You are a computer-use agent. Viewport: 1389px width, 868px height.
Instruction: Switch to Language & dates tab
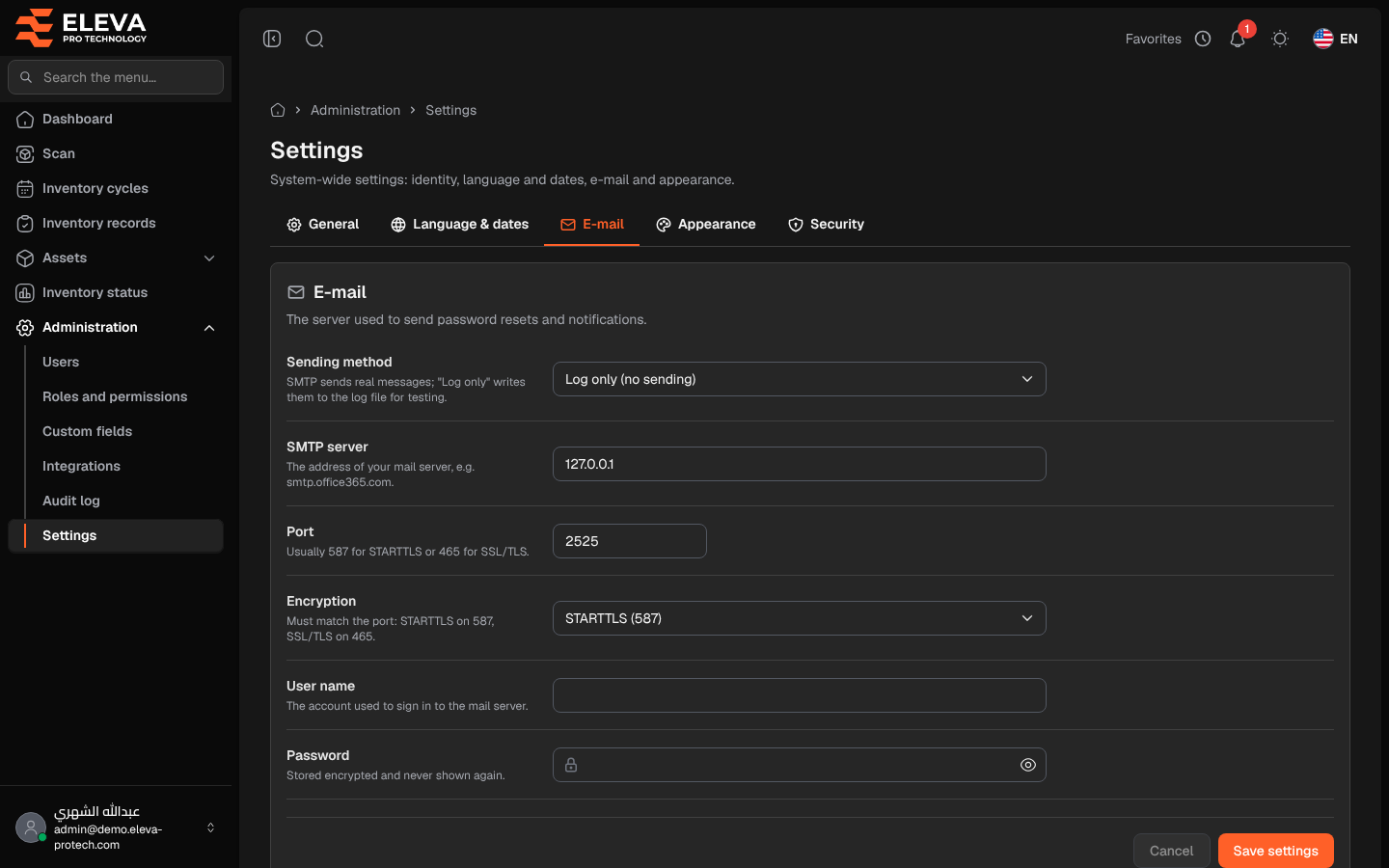pyautogui.click(x=459, y=224)
